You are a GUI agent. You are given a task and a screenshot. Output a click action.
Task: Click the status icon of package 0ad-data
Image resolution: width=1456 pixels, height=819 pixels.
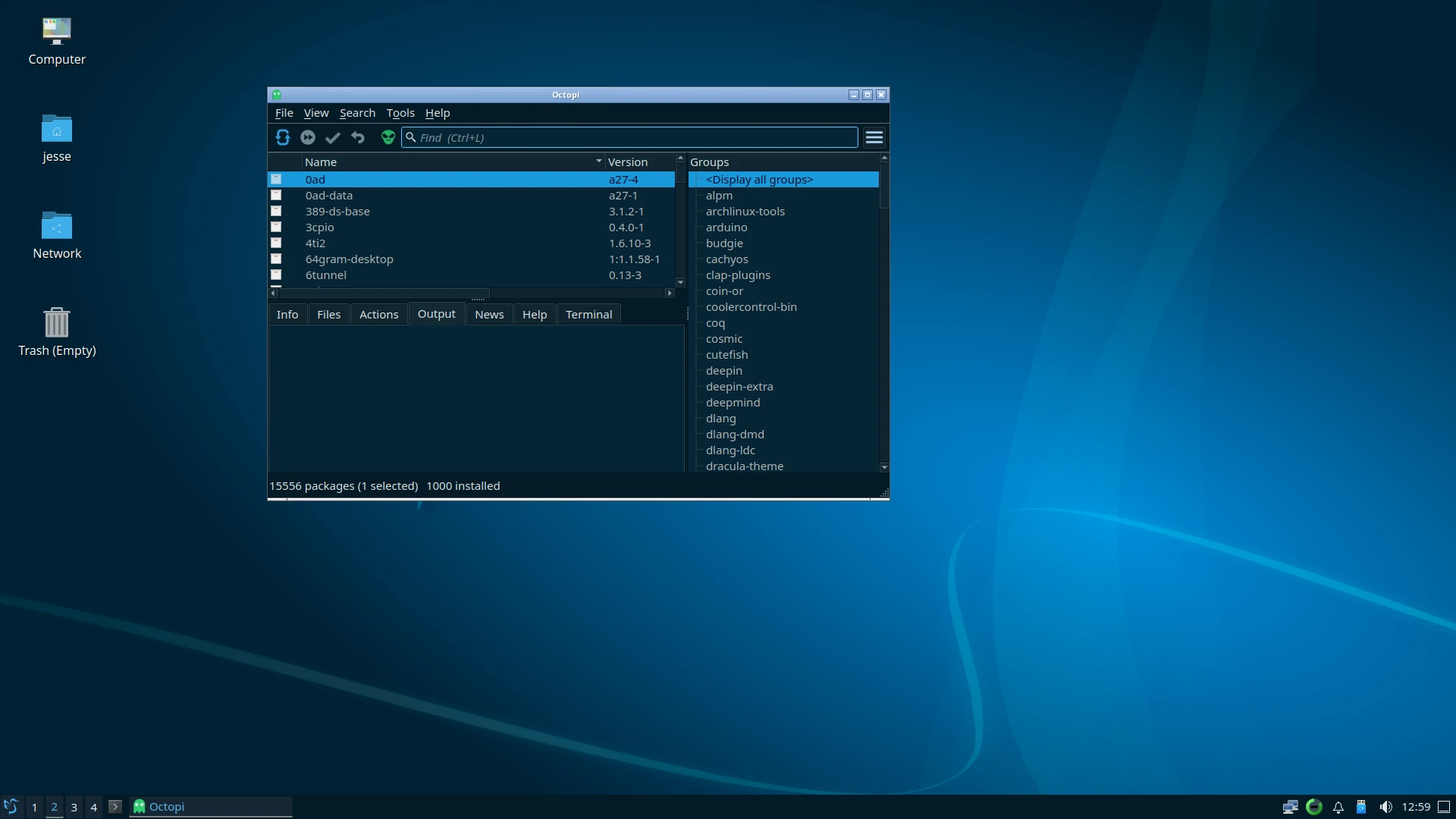point(276,196)
